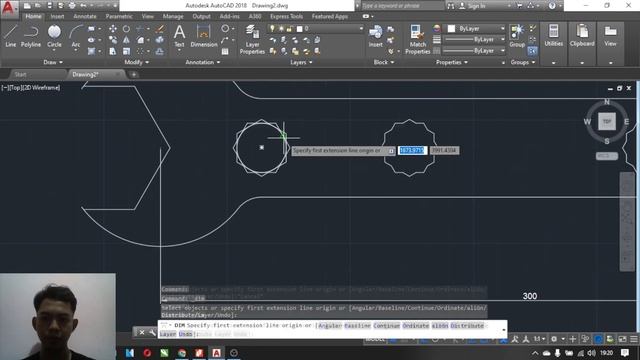This screenshot has width=640, height=360.
Task: Switch to the Start file tab
Action: pos(20,74)
